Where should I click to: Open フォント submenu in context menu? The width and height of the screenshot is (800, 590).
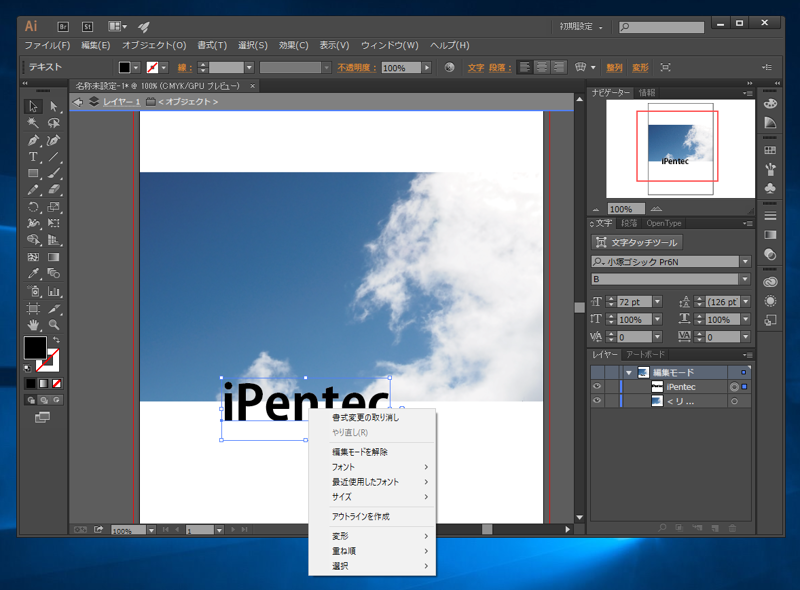coord(372,467)
